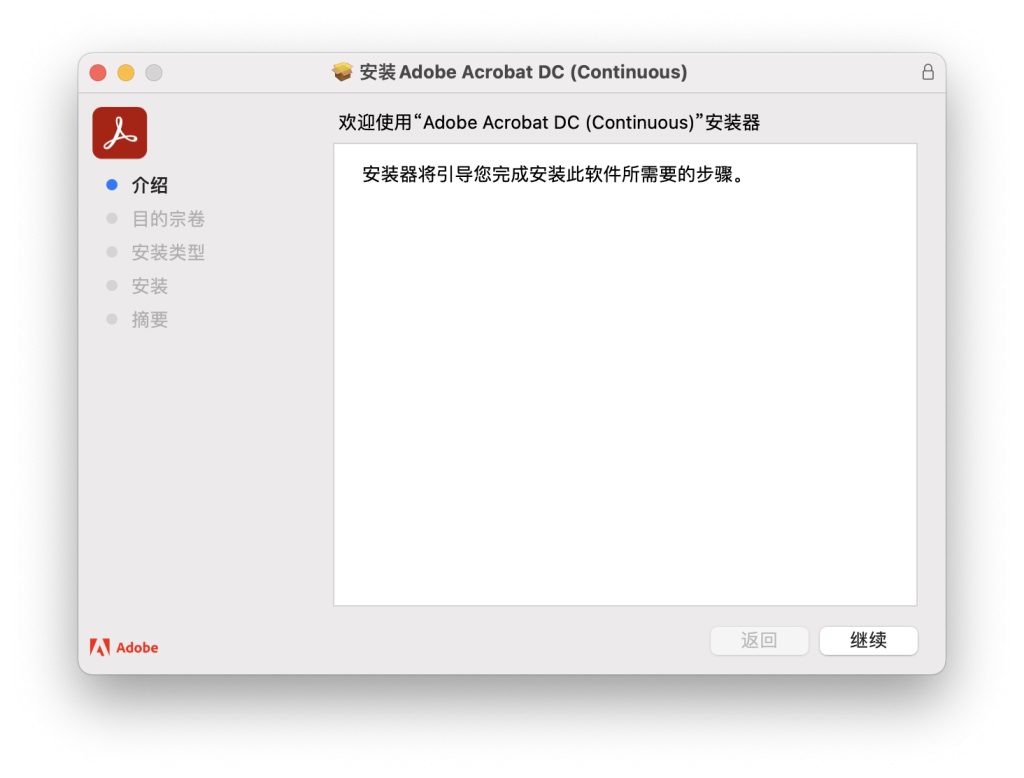This screenshot has width=1024, height=778.
Task: Minimize the installer with yellow button
Action: click(126, 73)
